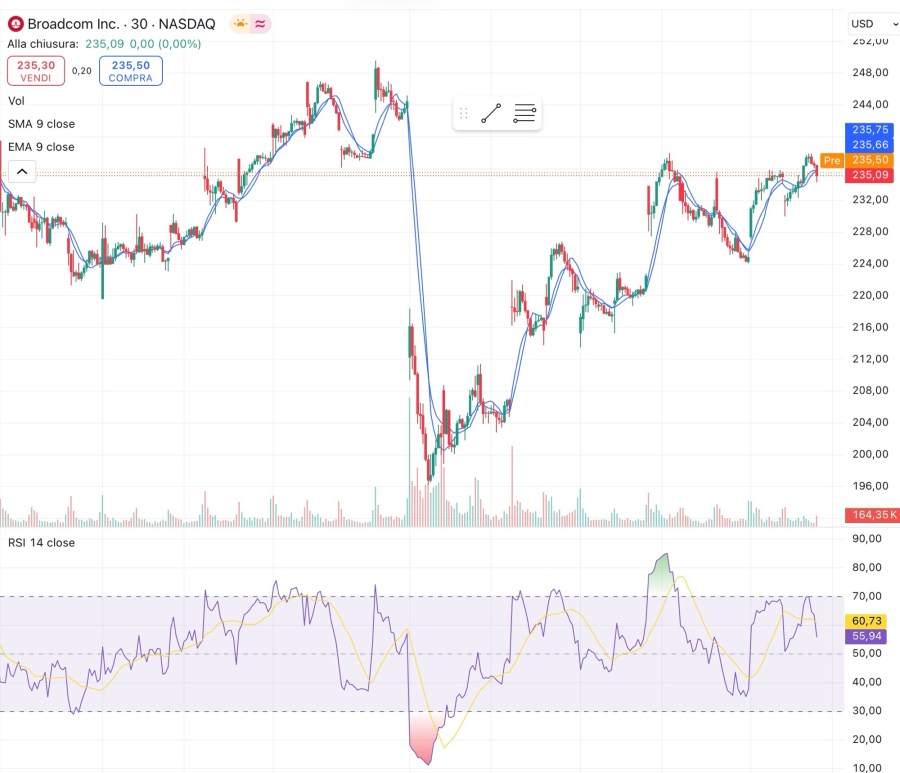The height and width of the screenshot is (773, 900).
Task: Click the red Broadcom logo icon
Action: coord(15,24)
